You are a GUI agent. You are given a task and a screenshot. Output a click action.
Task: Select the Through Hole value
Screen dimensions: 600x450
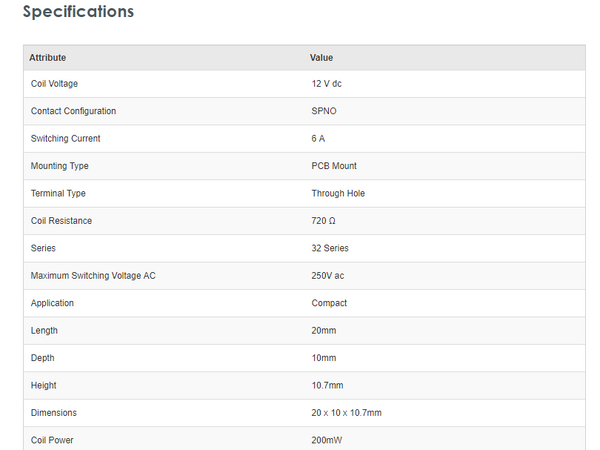[x=338, y=193]
